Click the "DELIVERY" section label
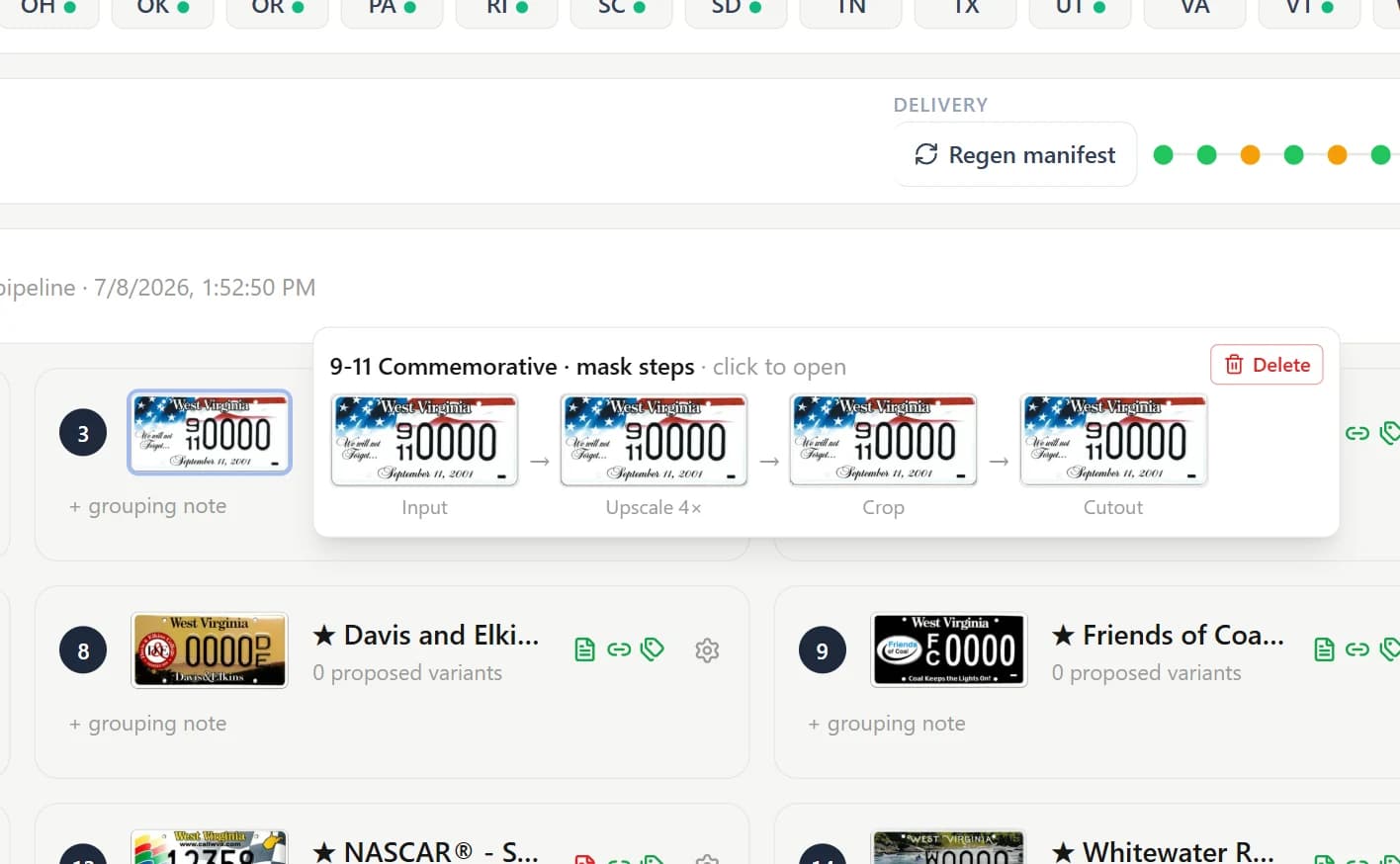 point(940,105)
